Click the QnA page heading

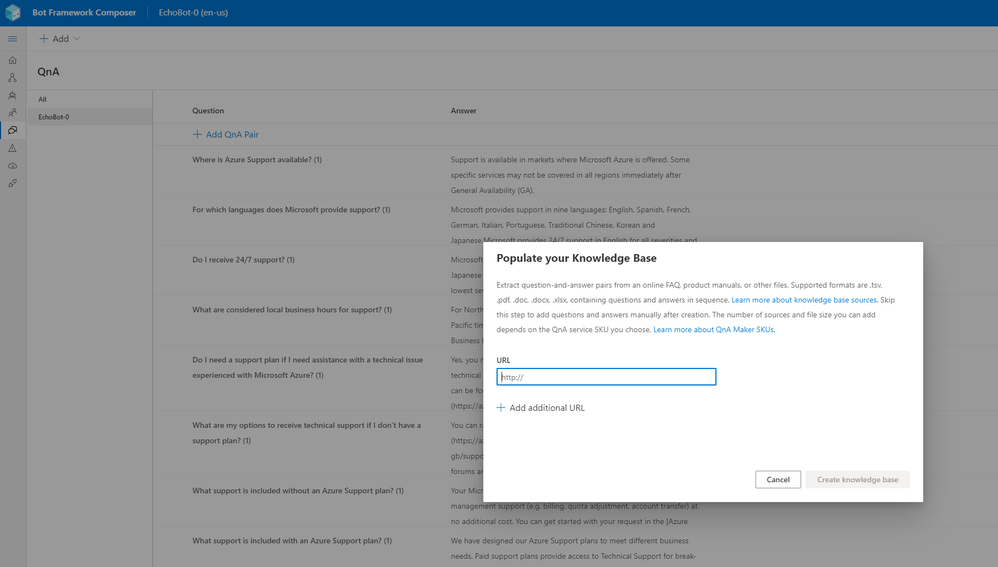pyautogui.click(x=48, y=72)
